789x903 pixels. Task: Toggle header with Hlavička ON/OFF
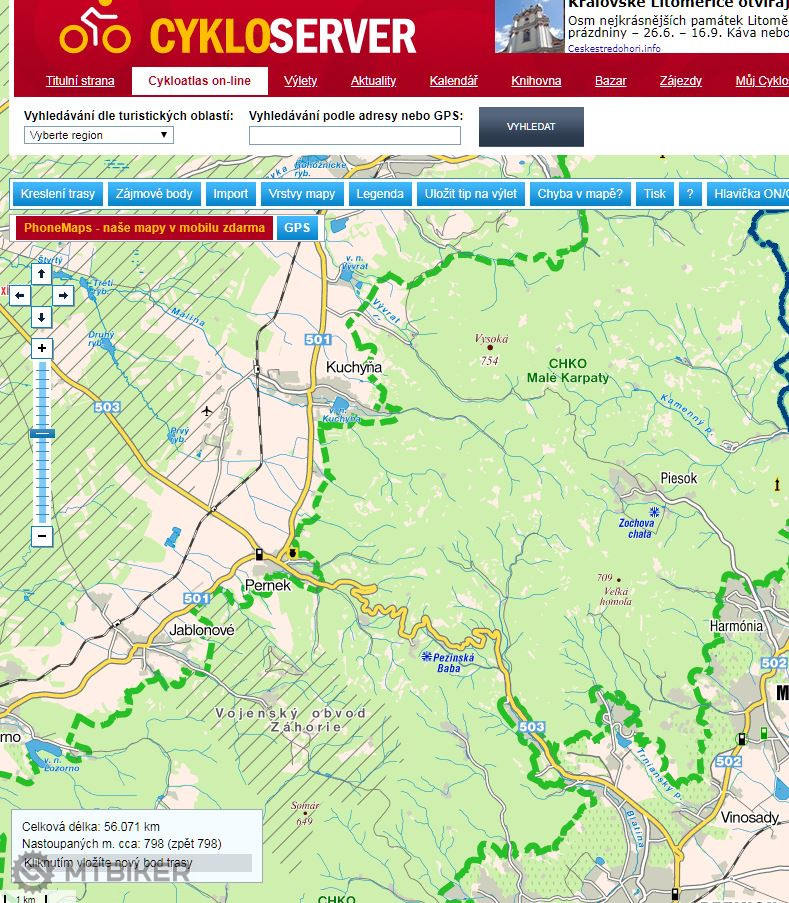748,194
